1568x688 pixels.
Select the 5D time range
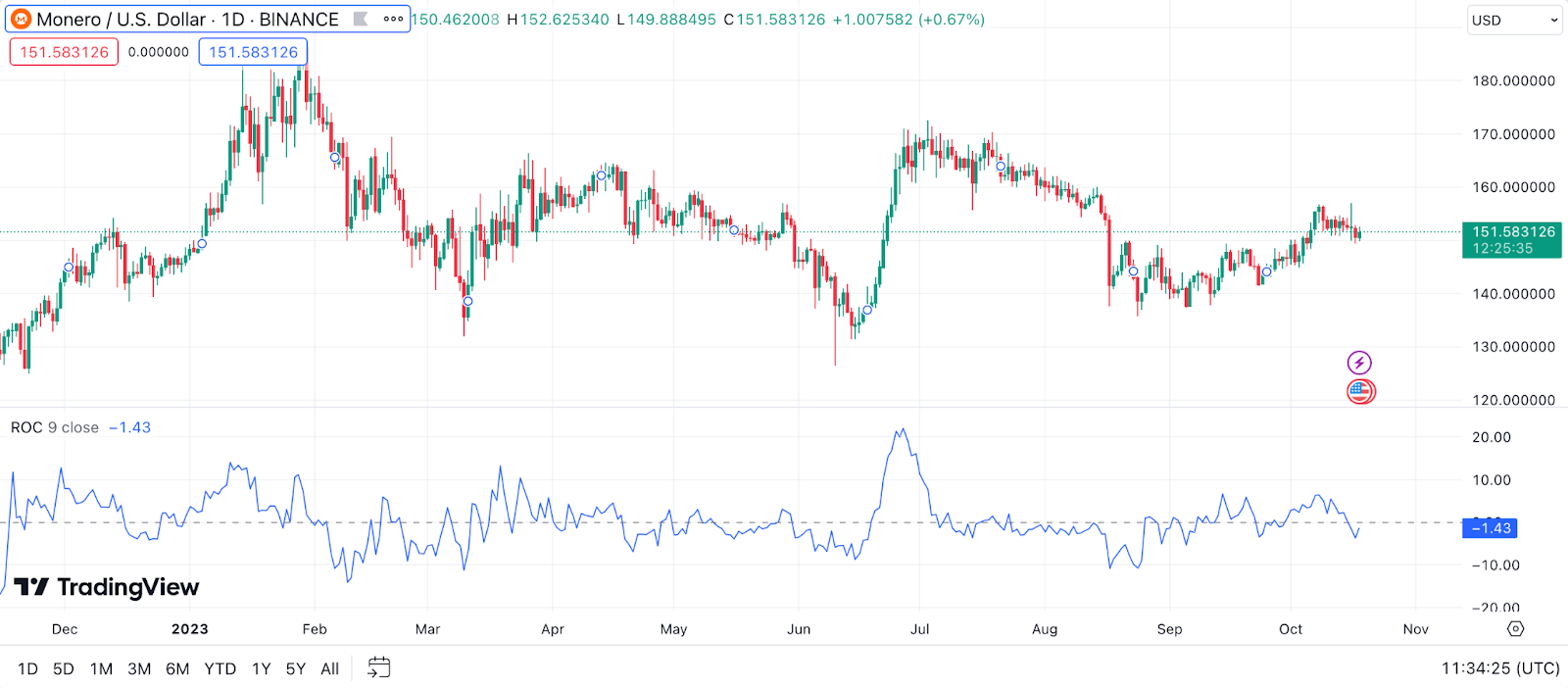pyautogui.click(x=64, y=668)
